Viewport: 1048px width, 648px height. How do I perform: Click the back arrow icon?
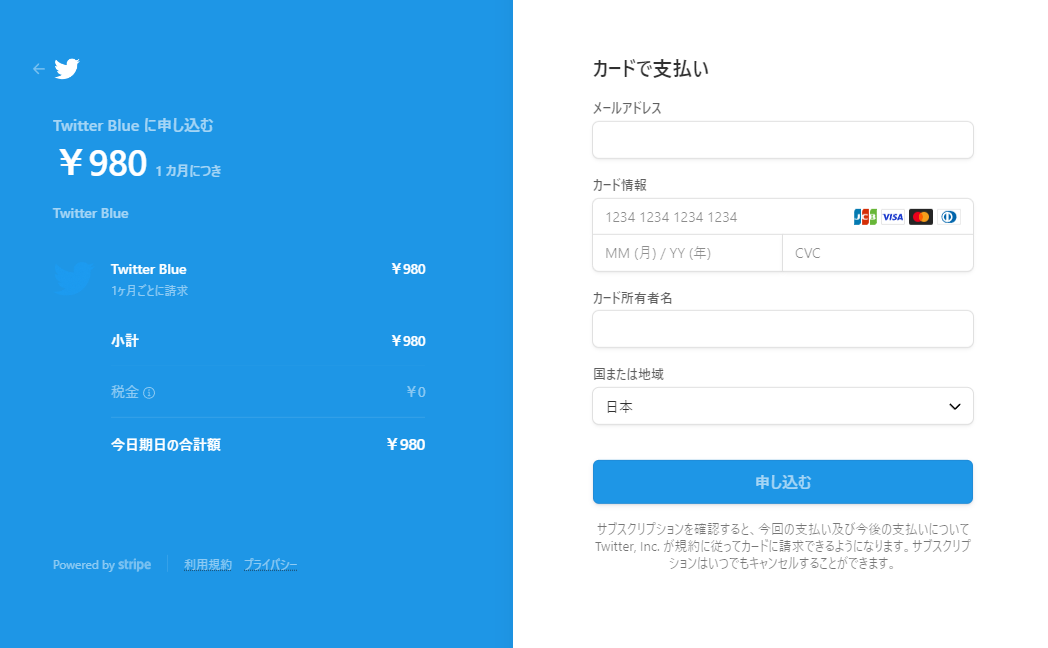tap(39, 69)
